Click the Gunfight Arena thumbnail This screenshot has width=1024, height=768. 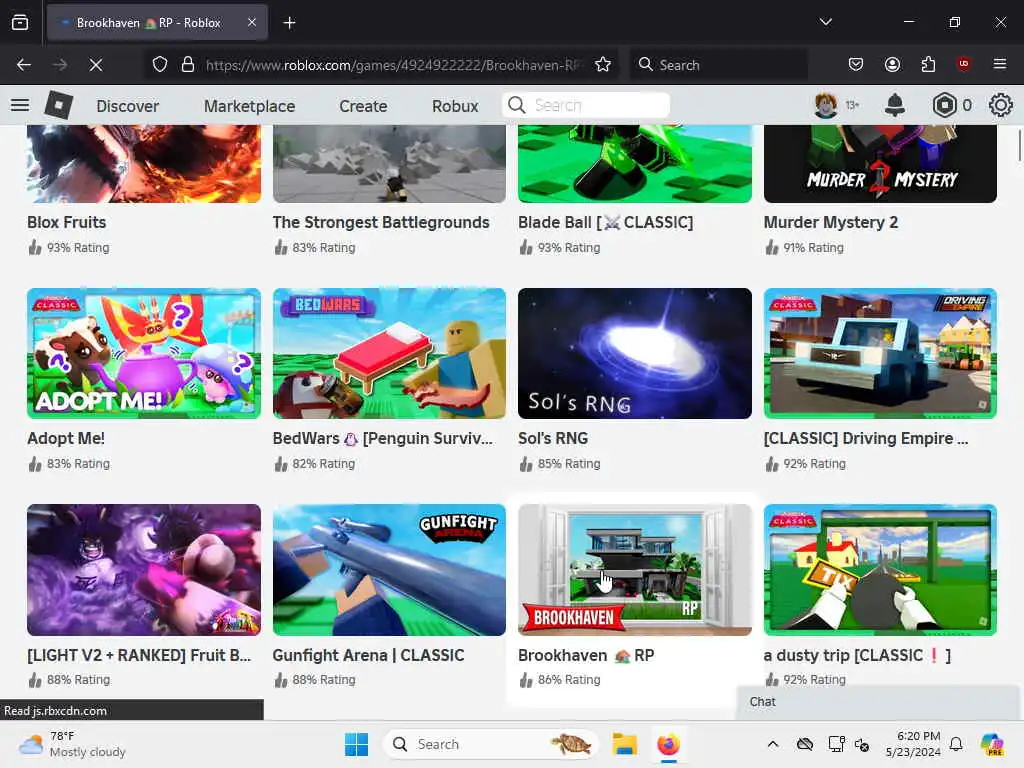point(389,569)
